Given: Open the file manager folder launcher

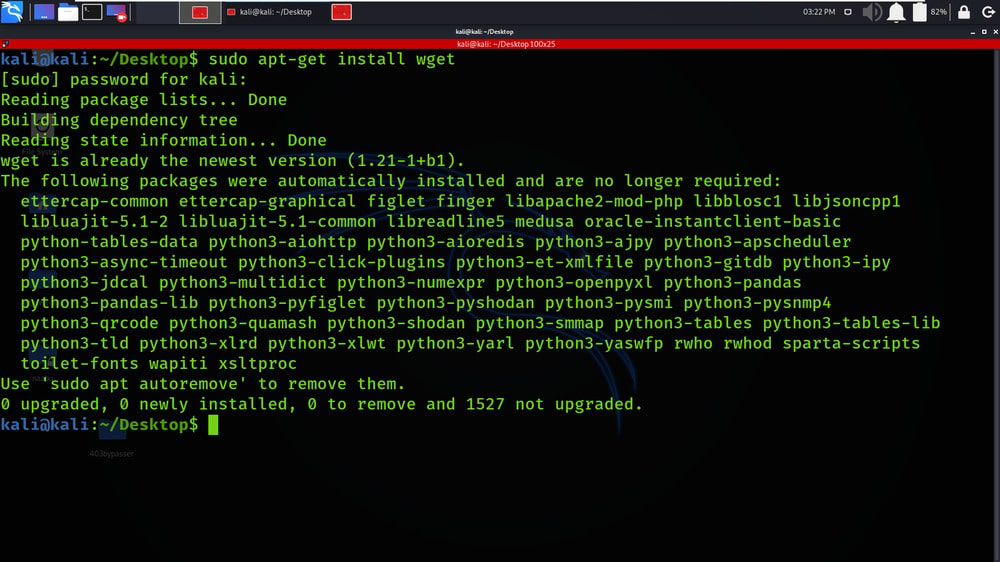Looking at the screenshot, I should [x=68, y=12].
